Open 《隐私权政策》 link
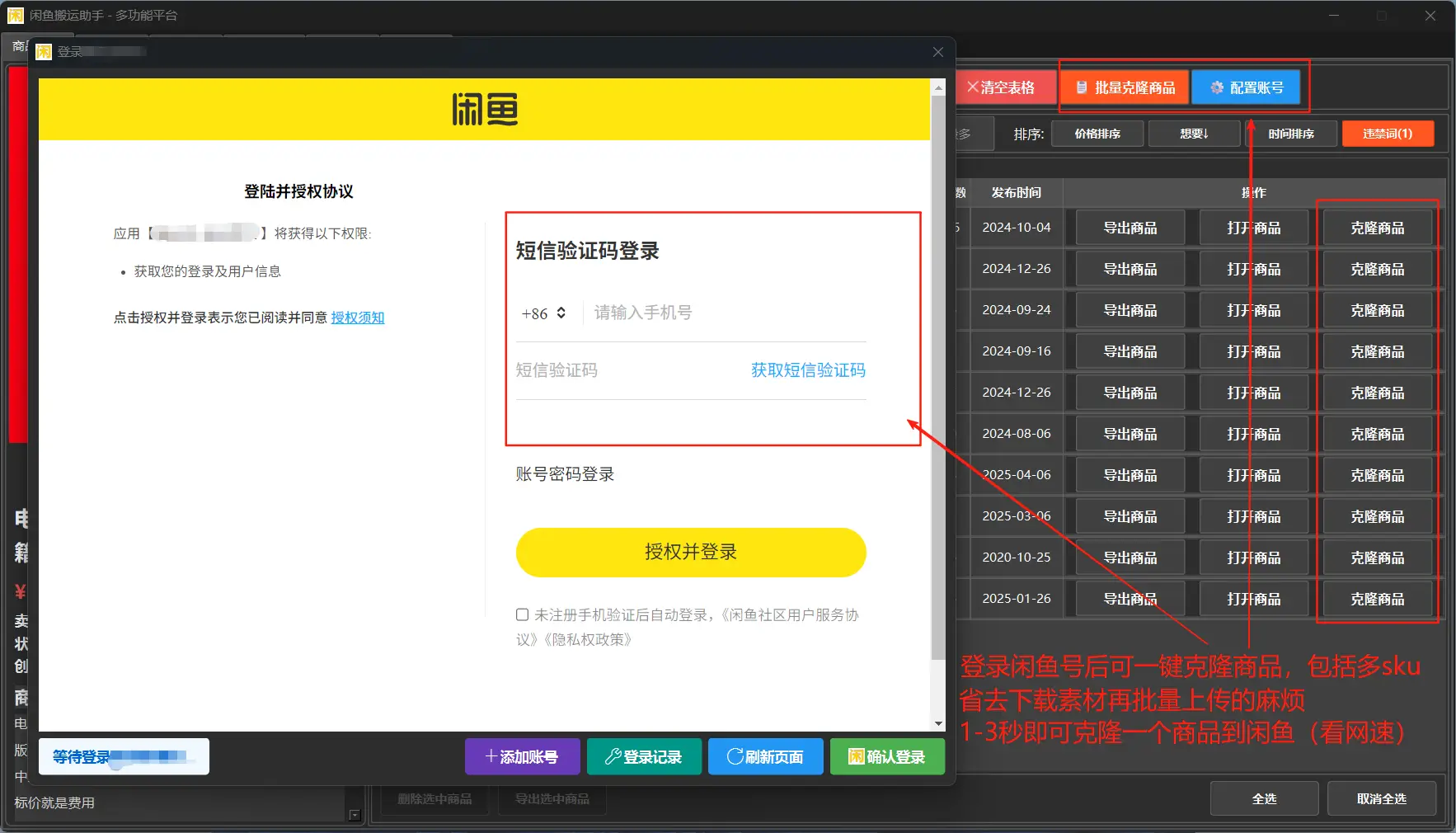1456x833 pixels. [587, 640]
